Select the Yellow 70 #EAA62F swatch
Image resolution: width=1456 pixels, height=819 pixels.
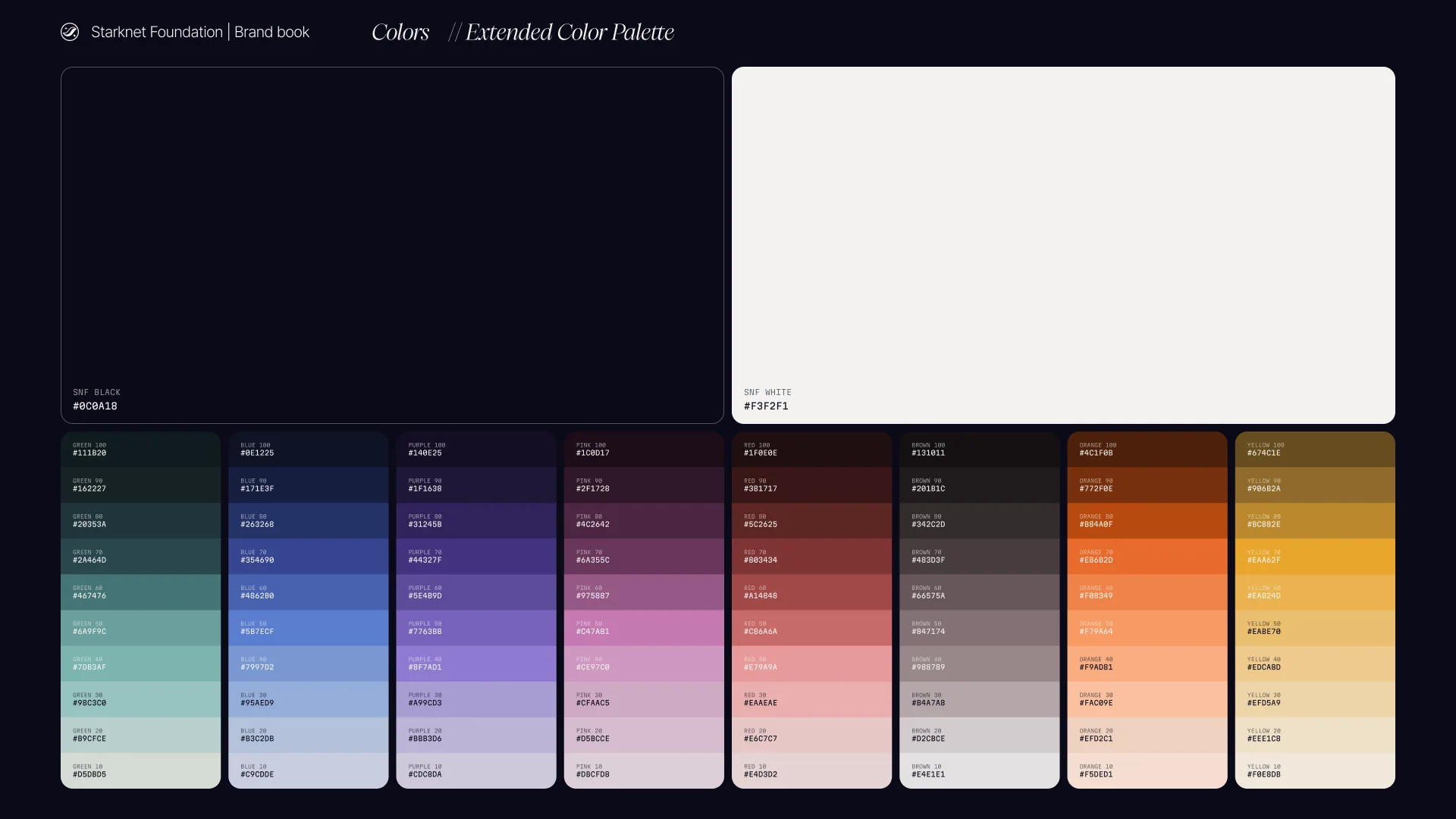tap(1314, 557)
